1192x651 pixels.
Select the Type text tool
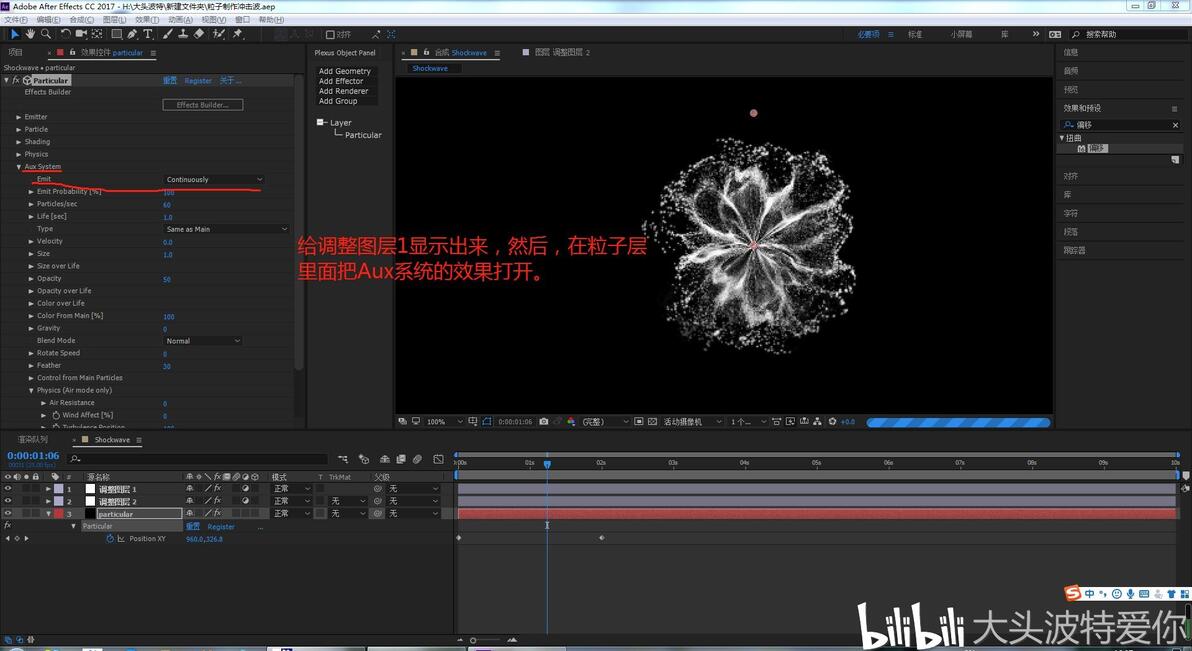(147, 34)
